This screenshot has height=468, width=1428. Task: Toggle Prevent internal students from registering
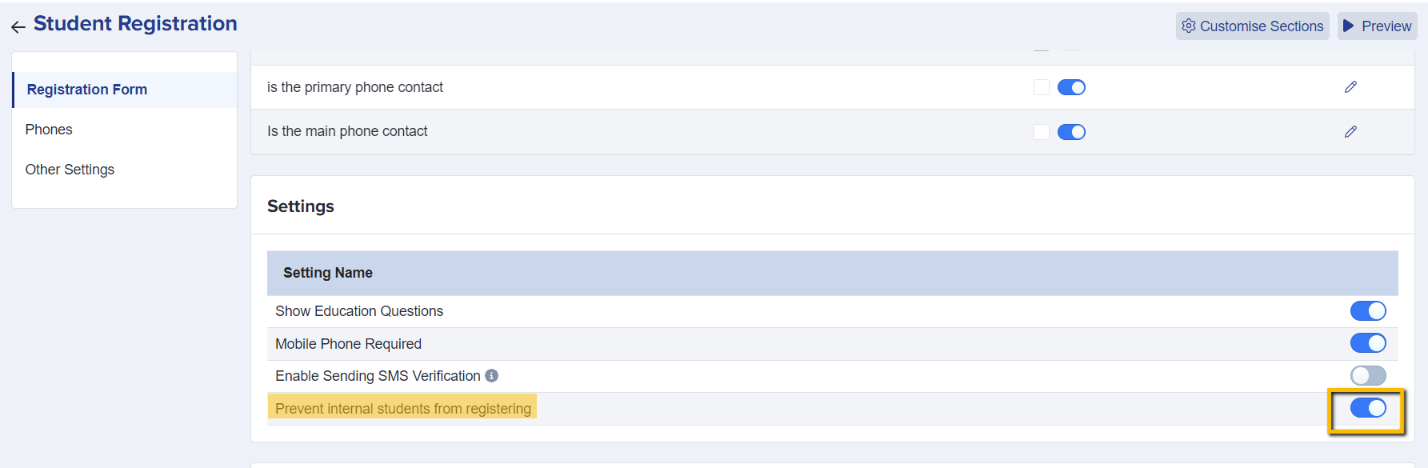[x=1368, y=408]
